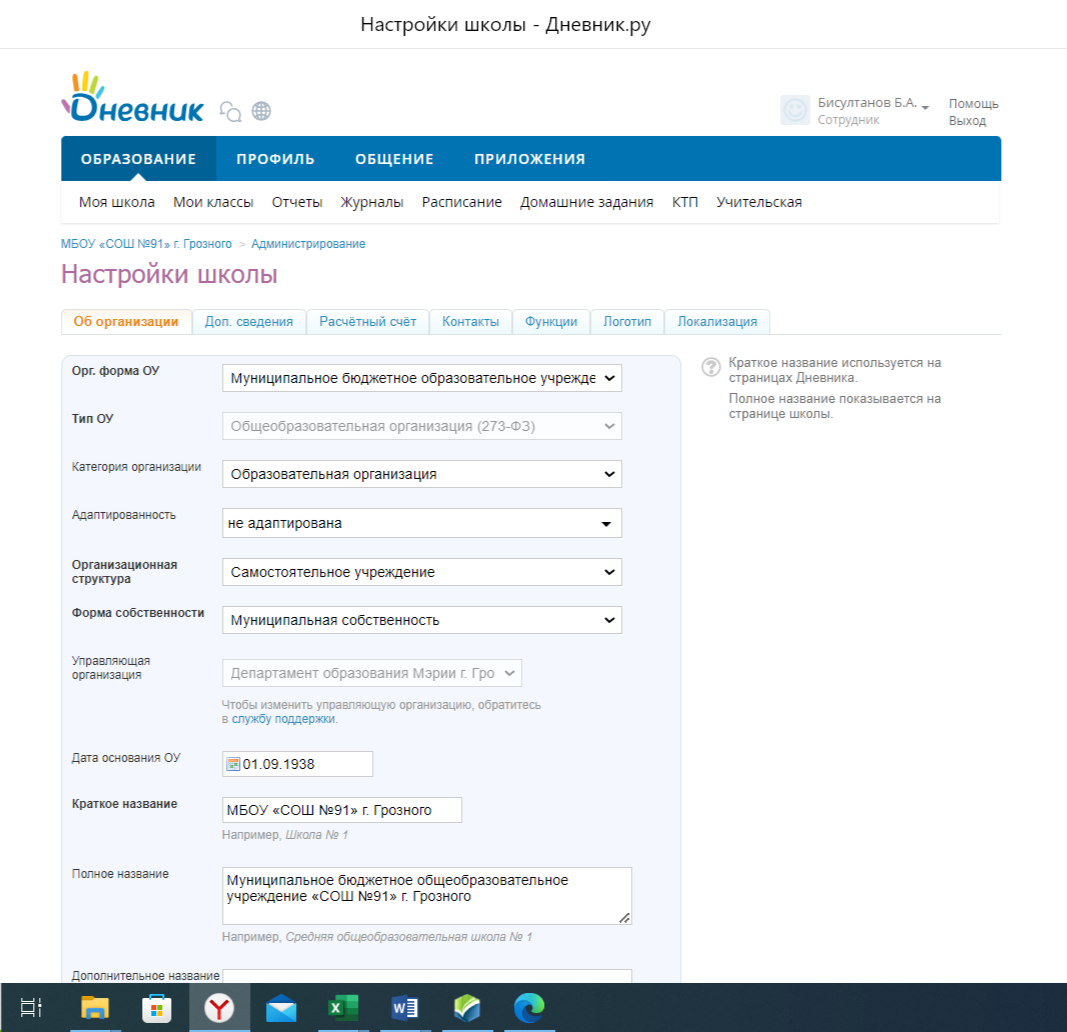Expand the Адаптированность dropdown
1067x1032 pixels.
[421, 523]
